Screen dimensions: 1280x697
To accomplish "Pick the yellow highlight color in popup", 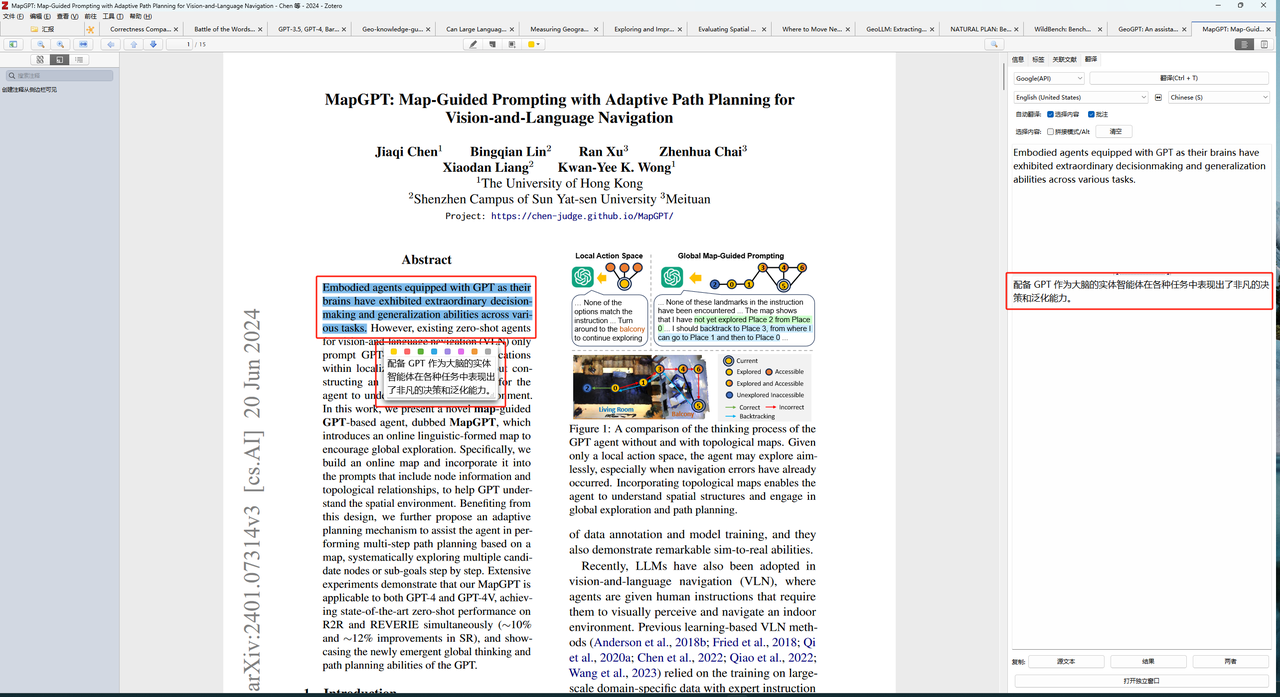I will coord(394,351).
